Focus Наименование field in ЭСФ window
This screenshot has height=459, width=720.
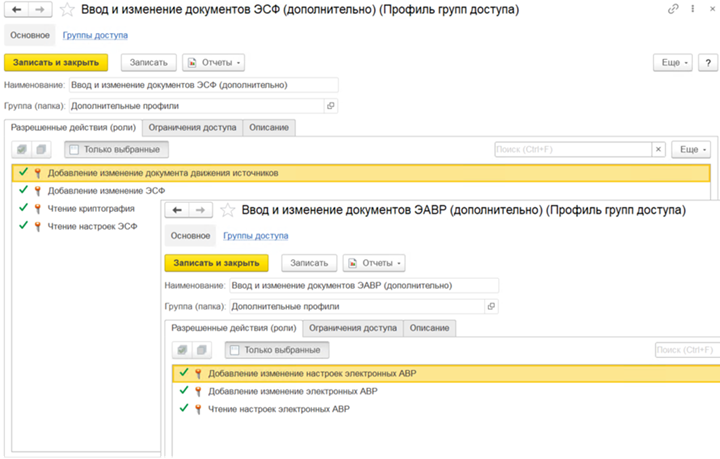pyautogui.click(x=204, y=85)
